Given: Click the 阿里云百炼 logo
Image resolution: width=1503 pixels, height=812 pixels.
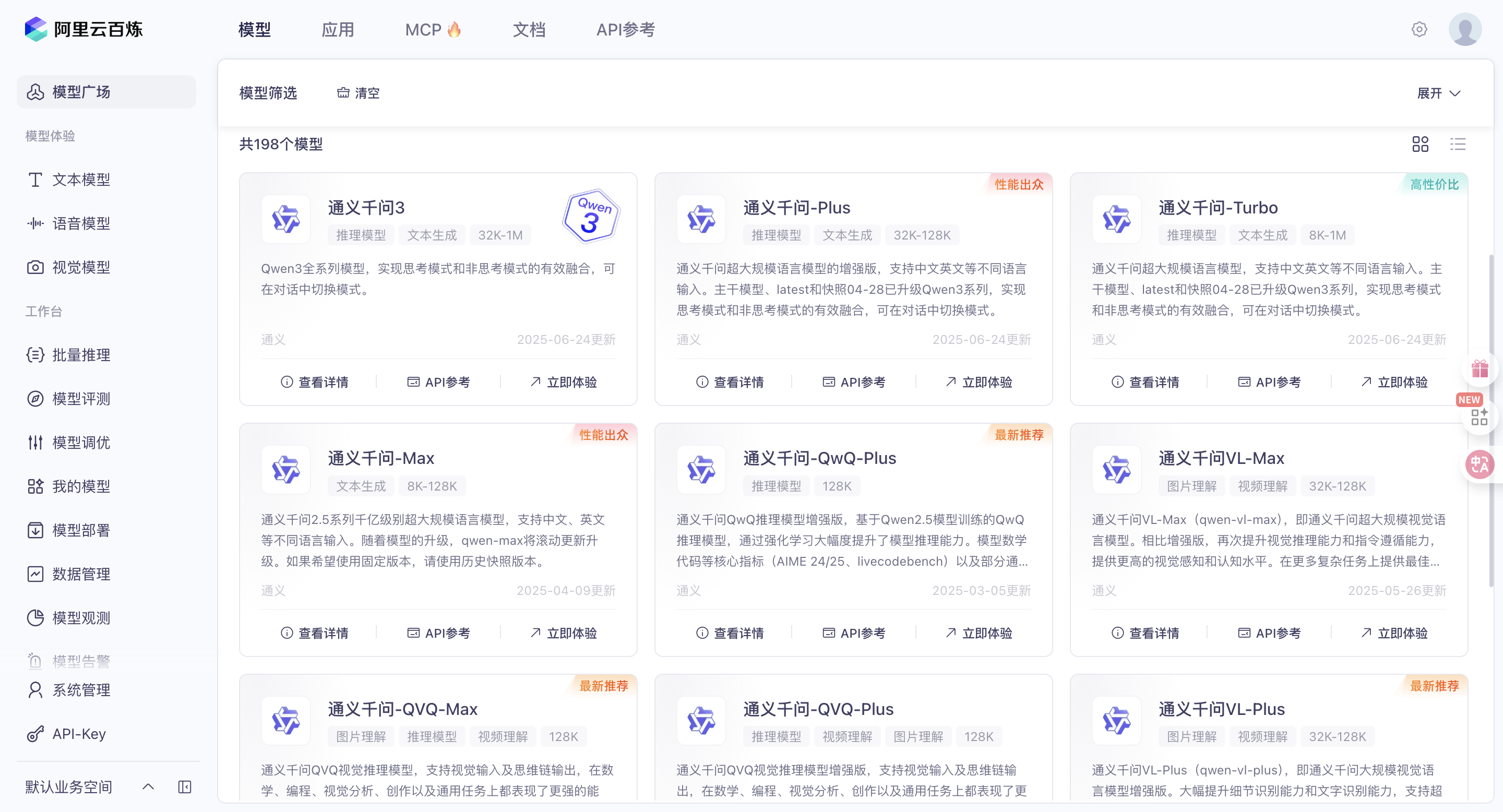Looking at the screenshot, I should click(84, 29).
